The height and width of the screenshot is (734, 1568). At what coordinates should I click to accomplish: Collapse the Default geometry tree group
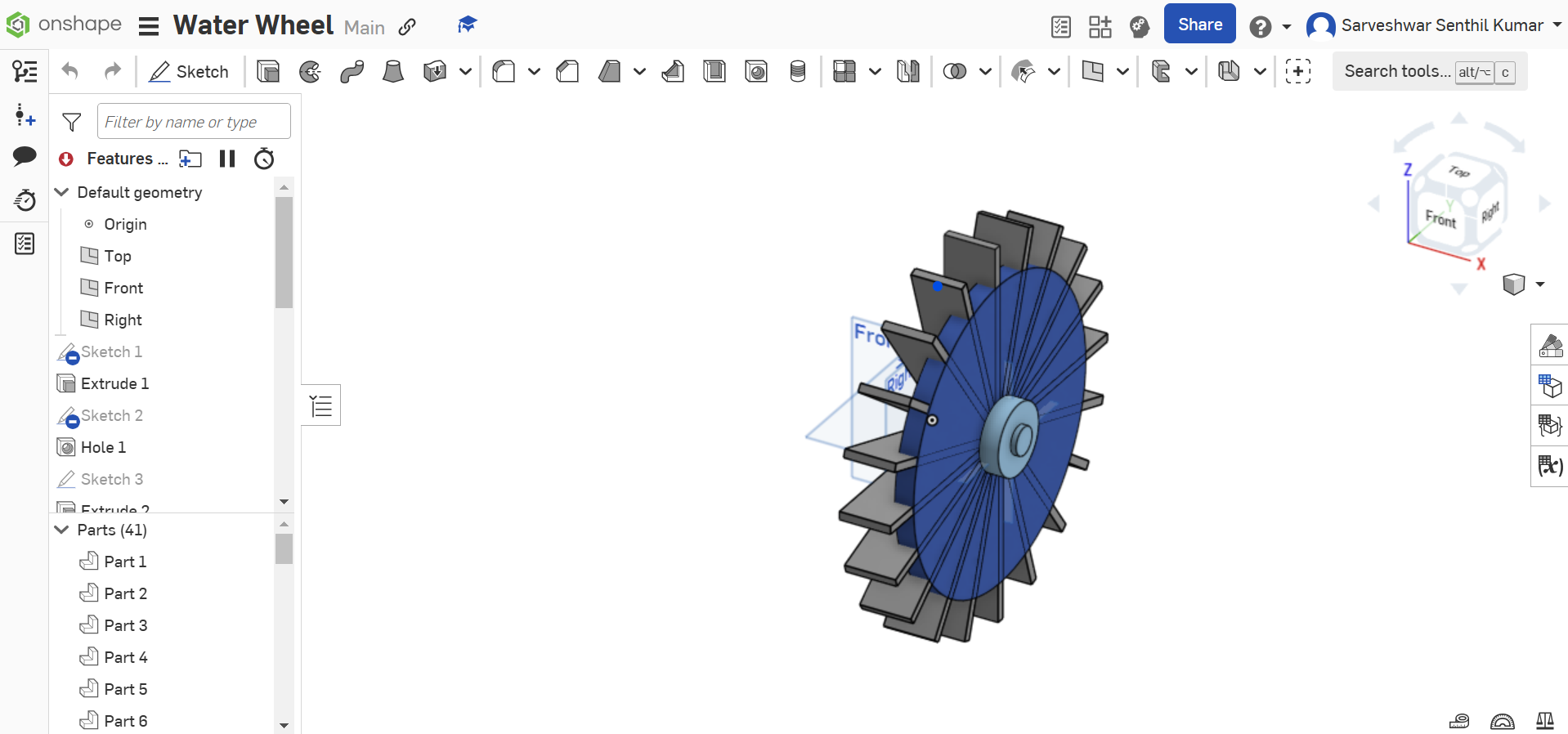click(61, 192)
